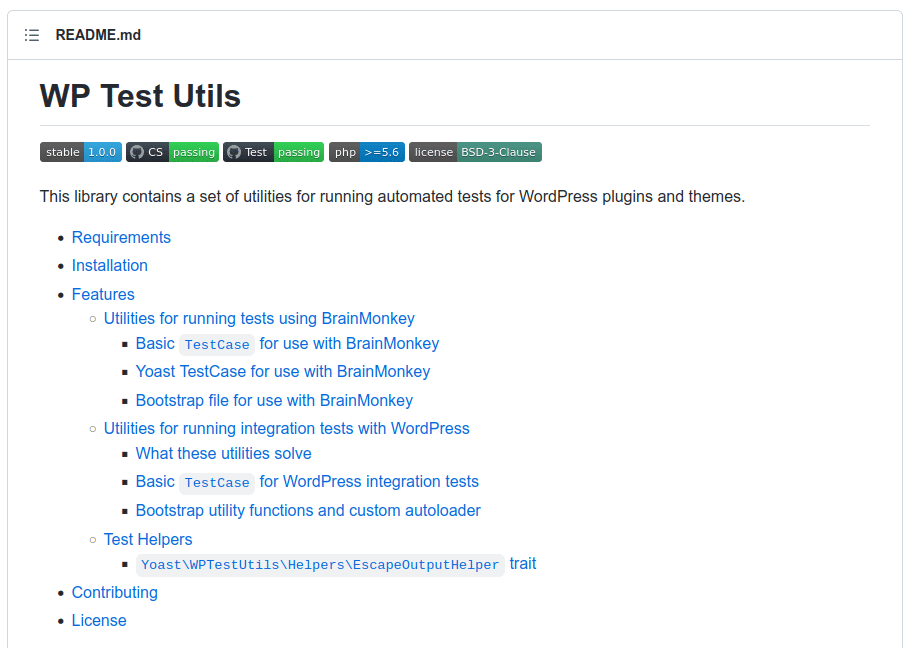Open the Yoast TestCase for use with BrainMonkey link
This screenshot has height=648, width=911.
click(282, 371)
